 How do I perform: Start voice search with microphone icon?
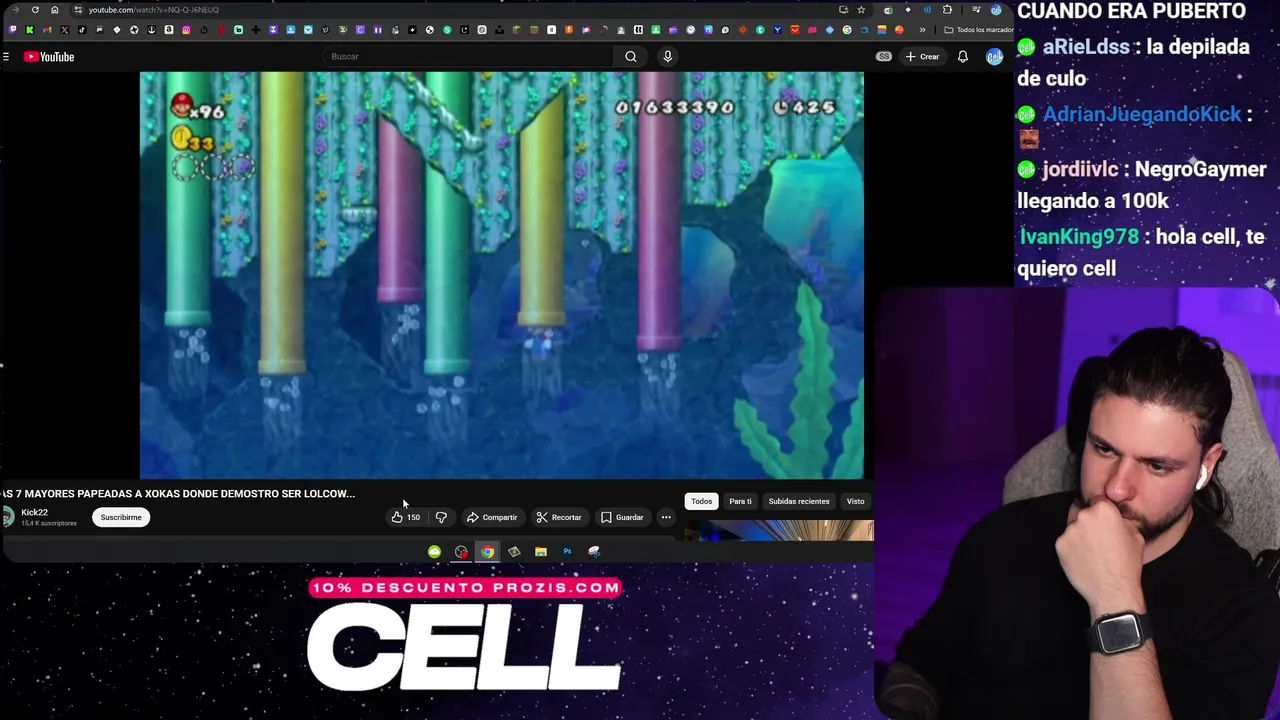(667, 56)
